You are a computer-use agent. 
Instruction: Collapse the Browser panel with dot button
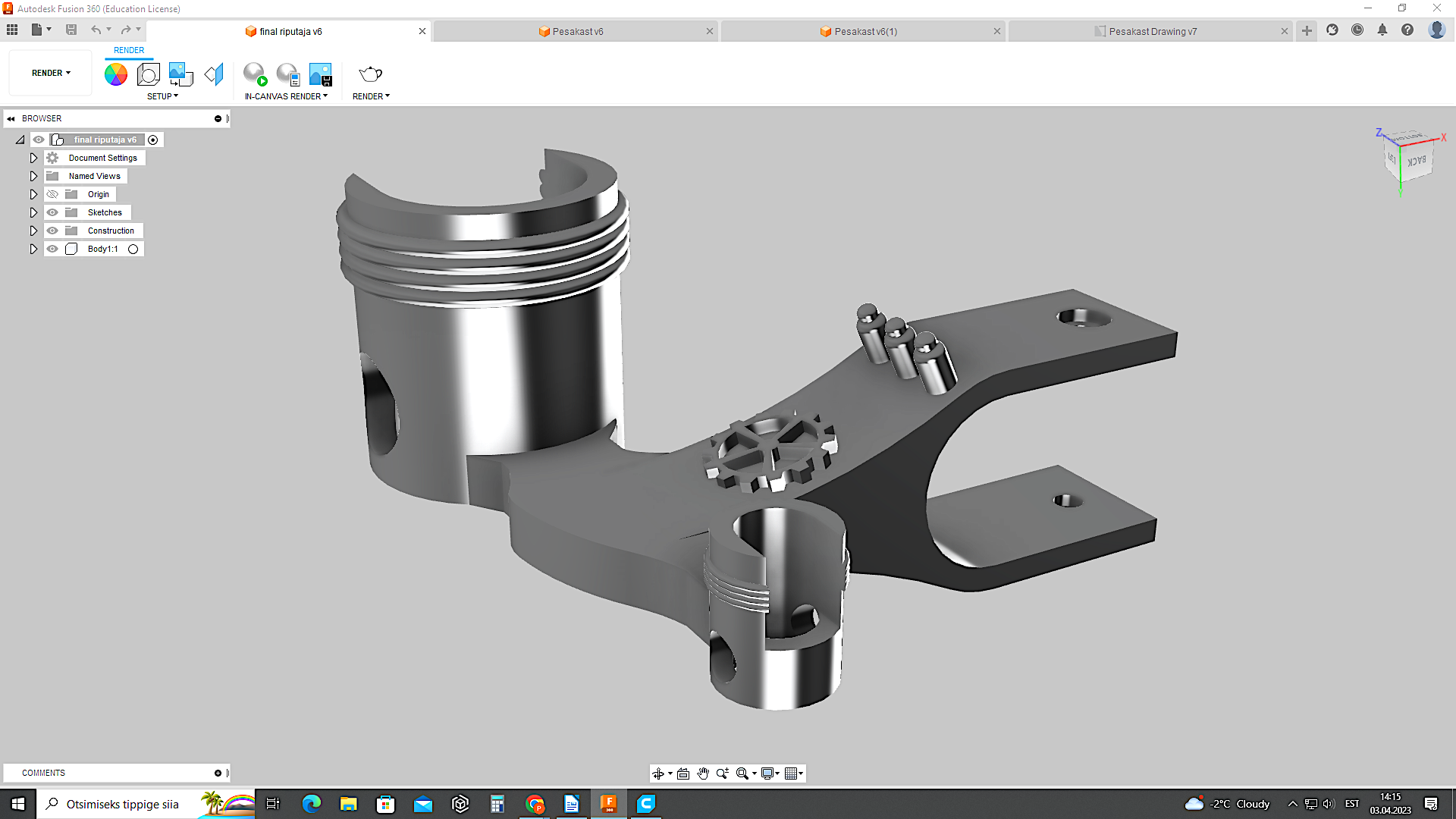pos(218,118)
